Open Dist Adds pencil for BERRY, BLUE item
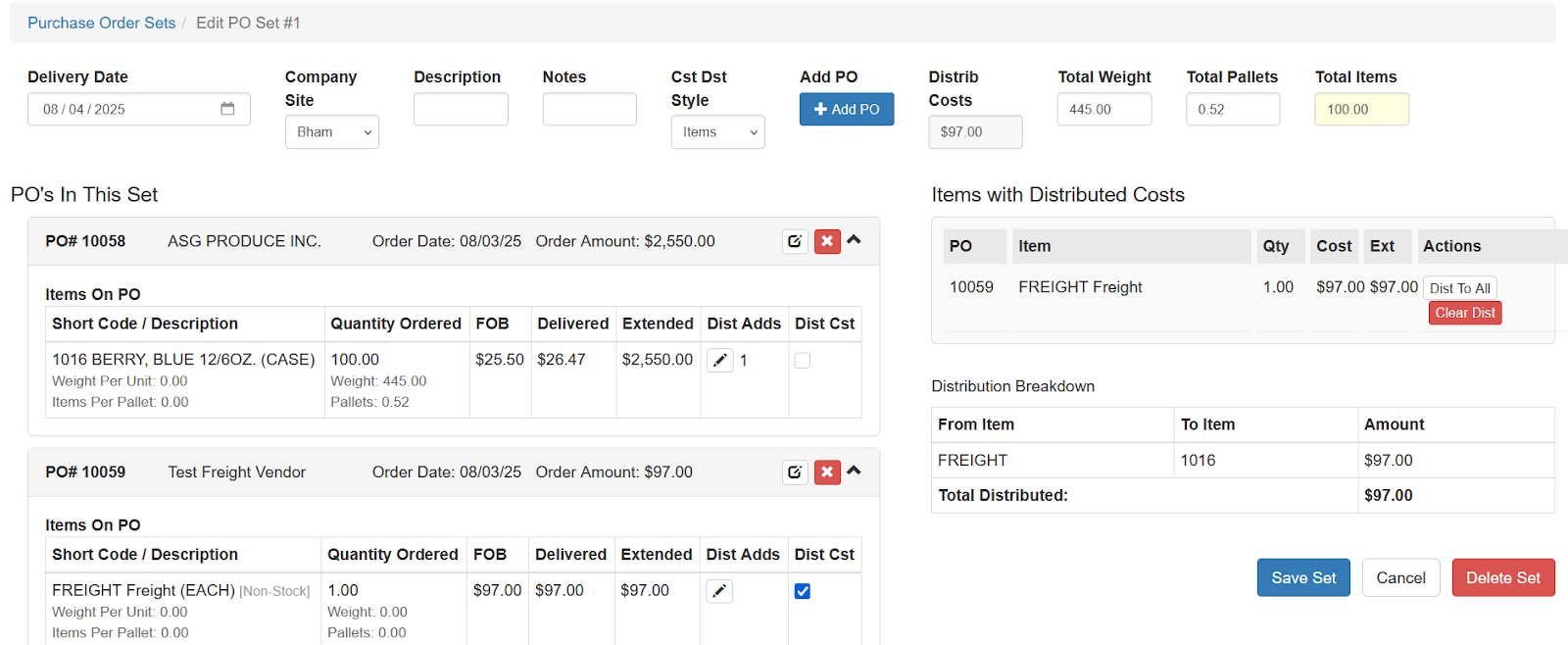 tap(720, 361)
